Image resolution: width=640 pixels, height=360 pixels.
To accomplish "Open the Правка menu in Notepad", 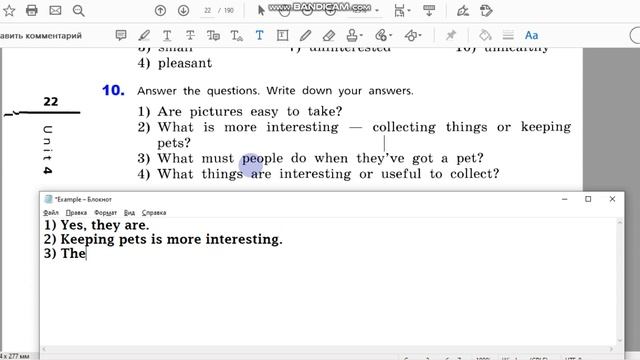I will tap(76, 213).
